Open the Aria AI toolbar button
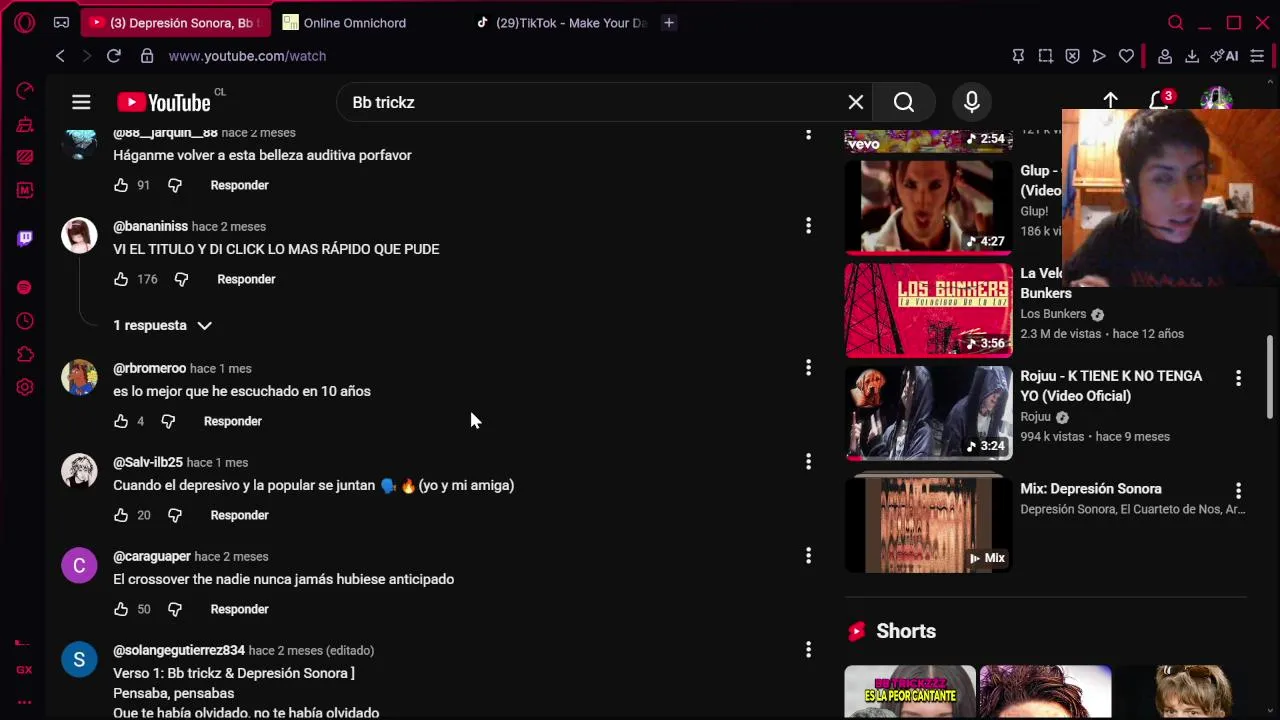1280x720 pixels. pos(1225,56)
